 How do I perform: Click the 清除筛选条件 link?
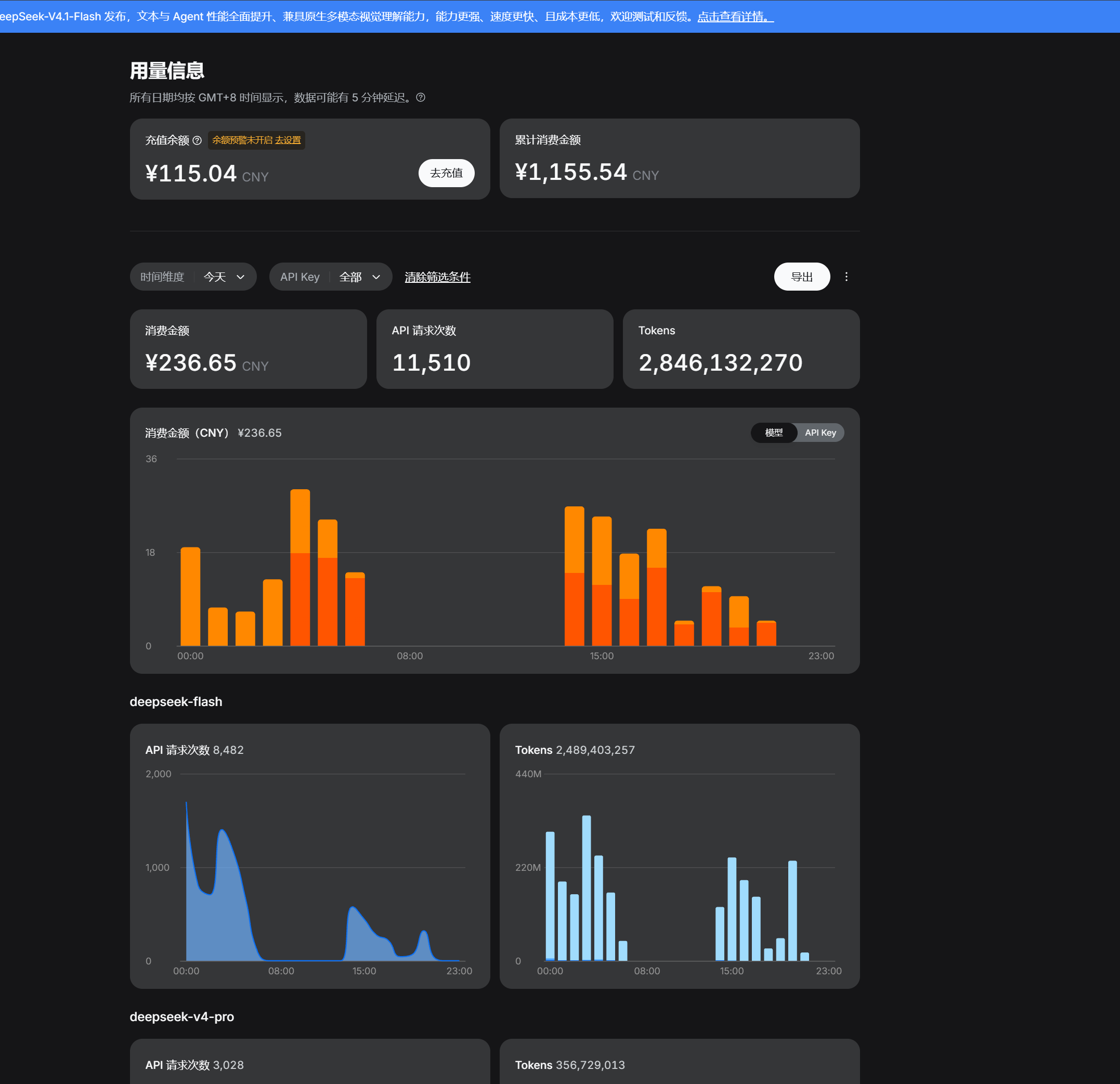437,277
